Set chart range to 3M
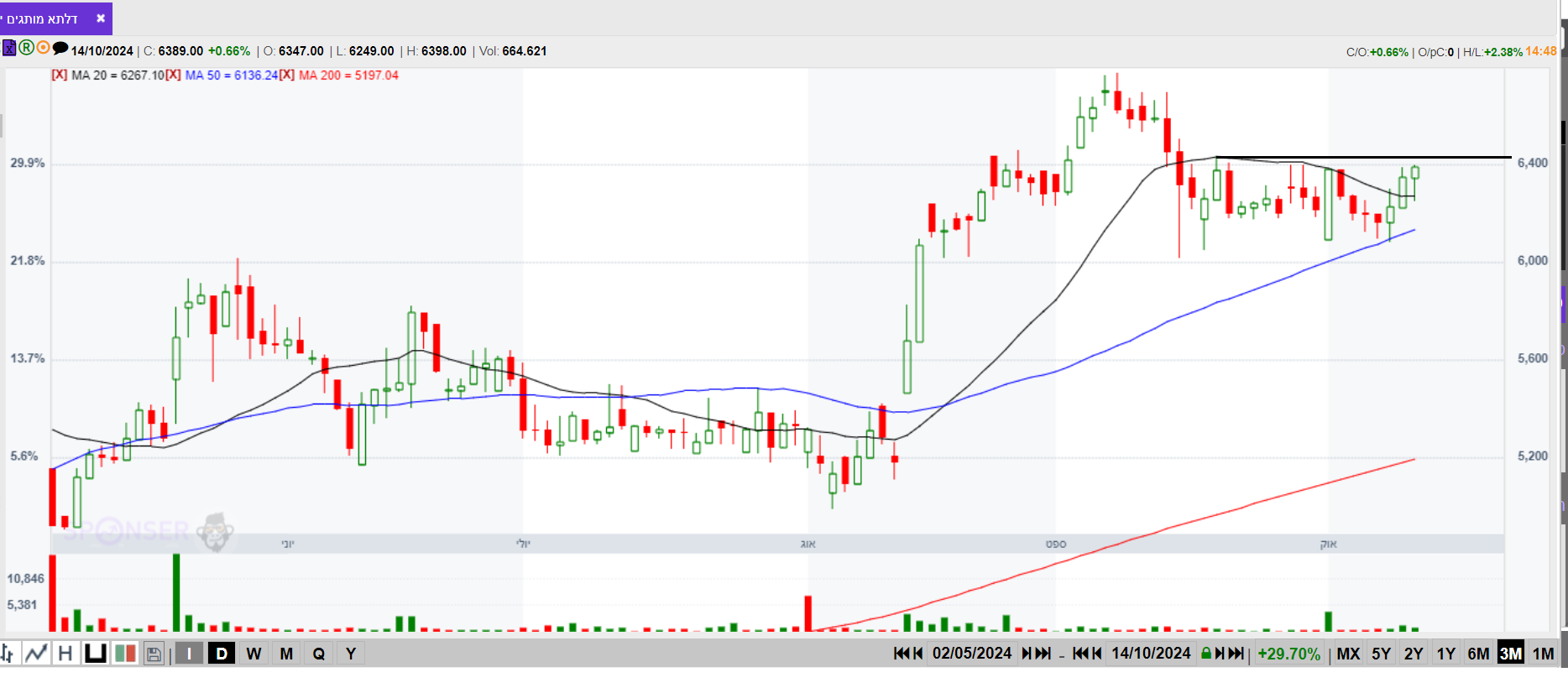 coord(1511,654)
